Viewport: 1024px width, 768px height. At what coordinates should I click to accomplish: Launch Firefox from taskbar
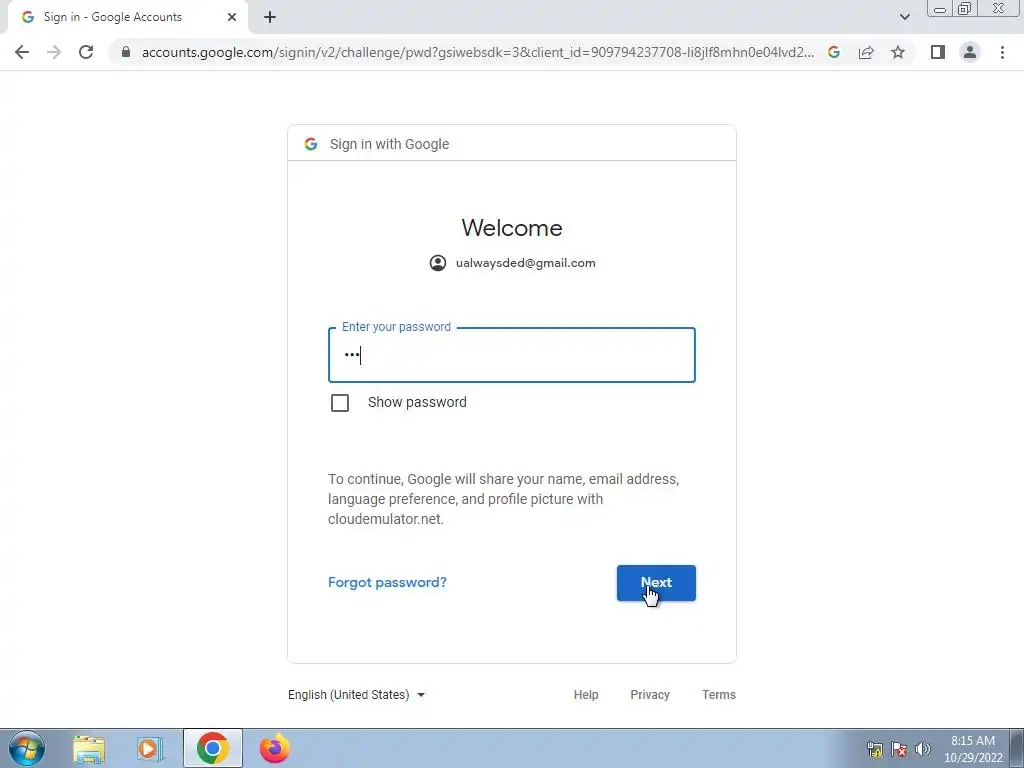point(274,748)
